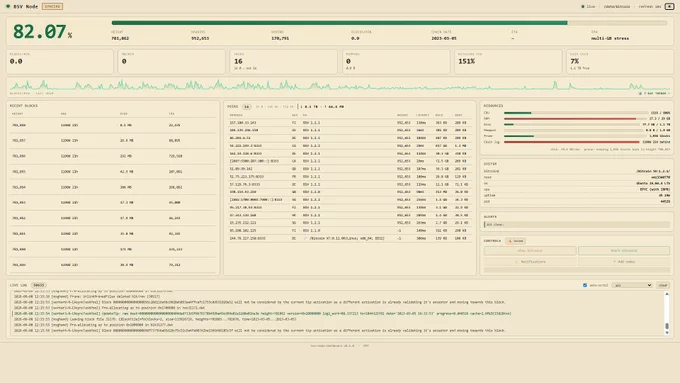The width and height of the screenshot is (680, 383).
Task: Click the peer count badge next to Peers title
Action: pos(246,107)
